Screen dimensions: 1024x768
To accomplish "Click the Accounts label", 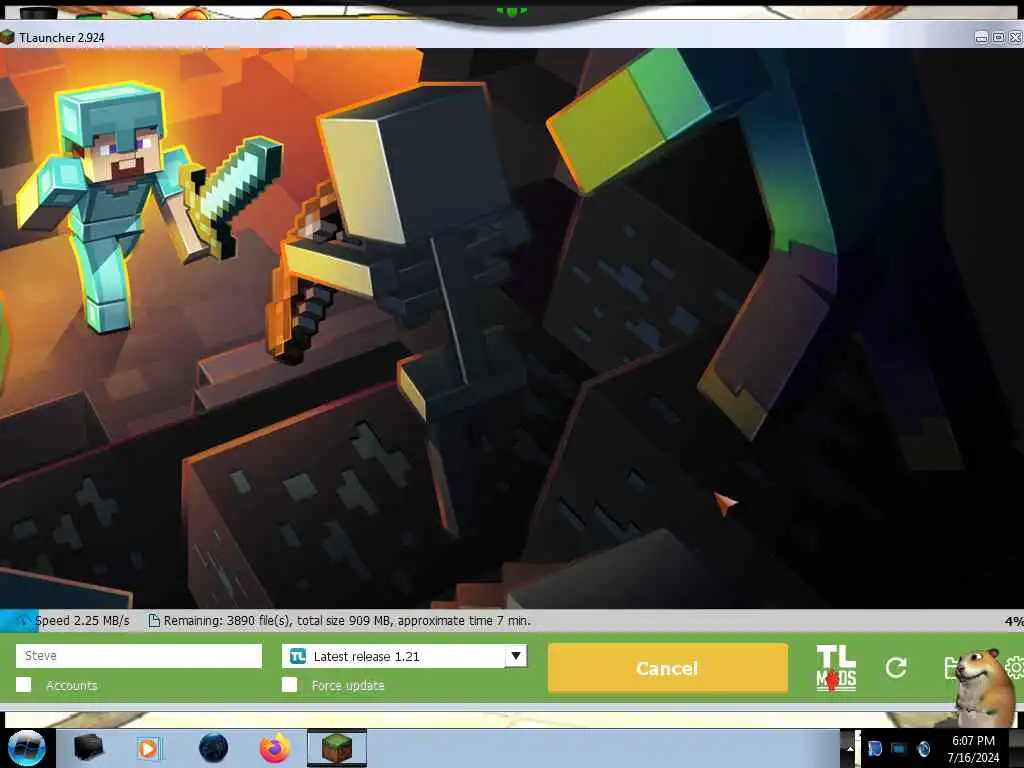I will click(x=71, y=685).
